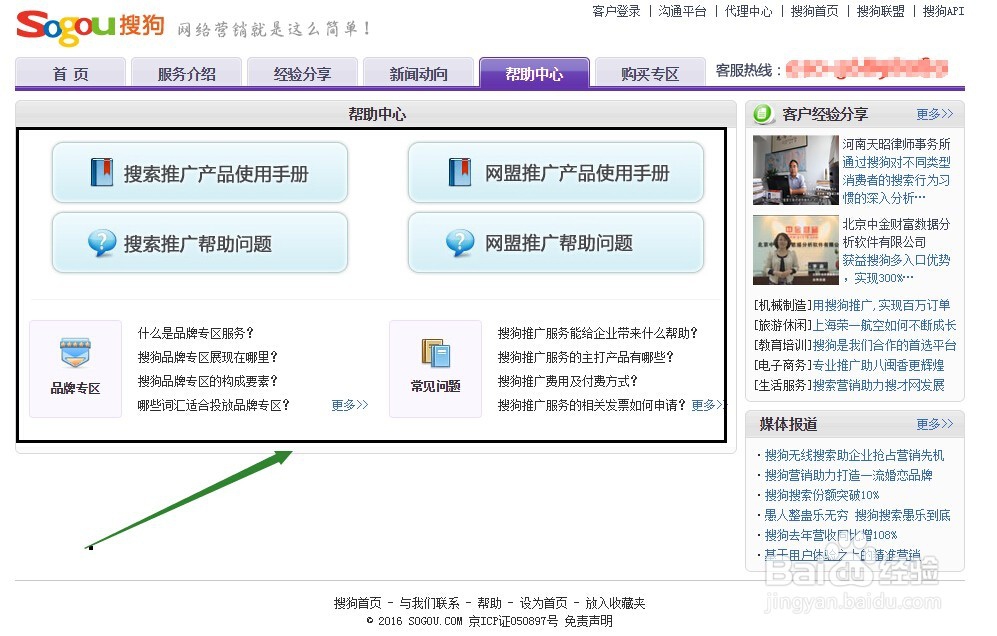The height and width of the screenshot is (636, 997).
Task: Click the 媒体报道 panel title
Action: tap(788, 424)
